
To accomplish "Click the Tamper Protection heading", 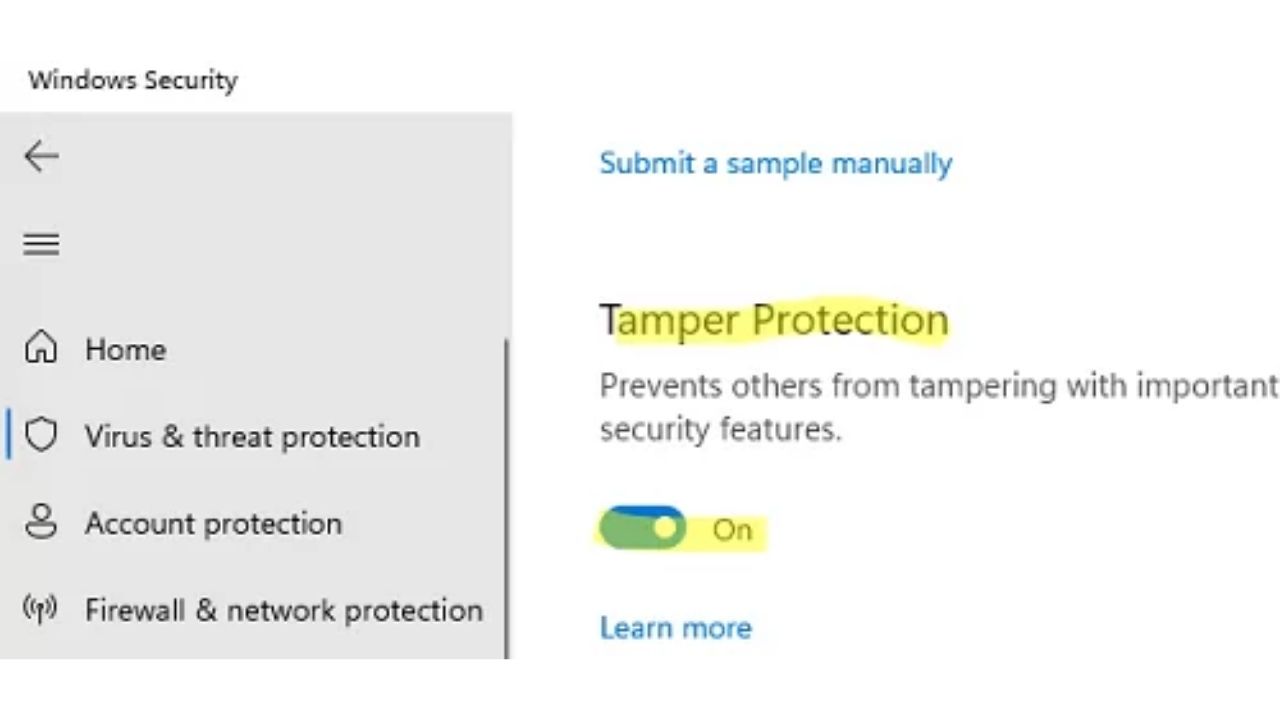I will point(774,320).
